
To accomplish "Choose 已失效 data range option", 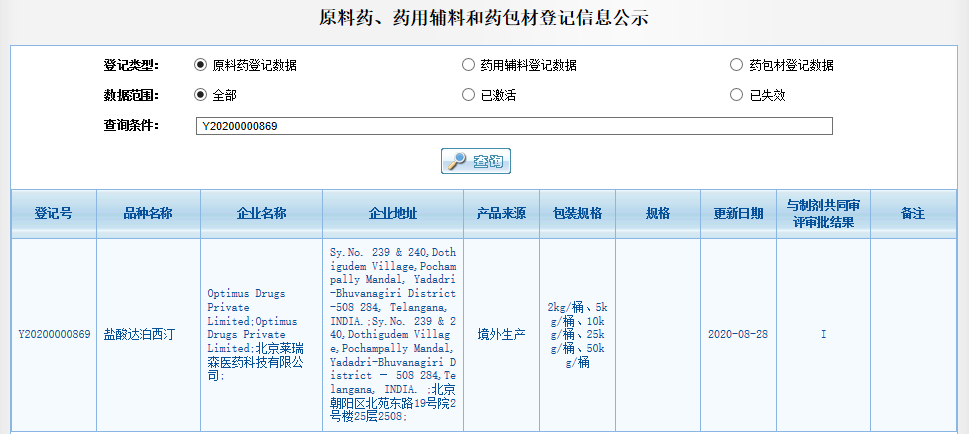I will 736,95.
